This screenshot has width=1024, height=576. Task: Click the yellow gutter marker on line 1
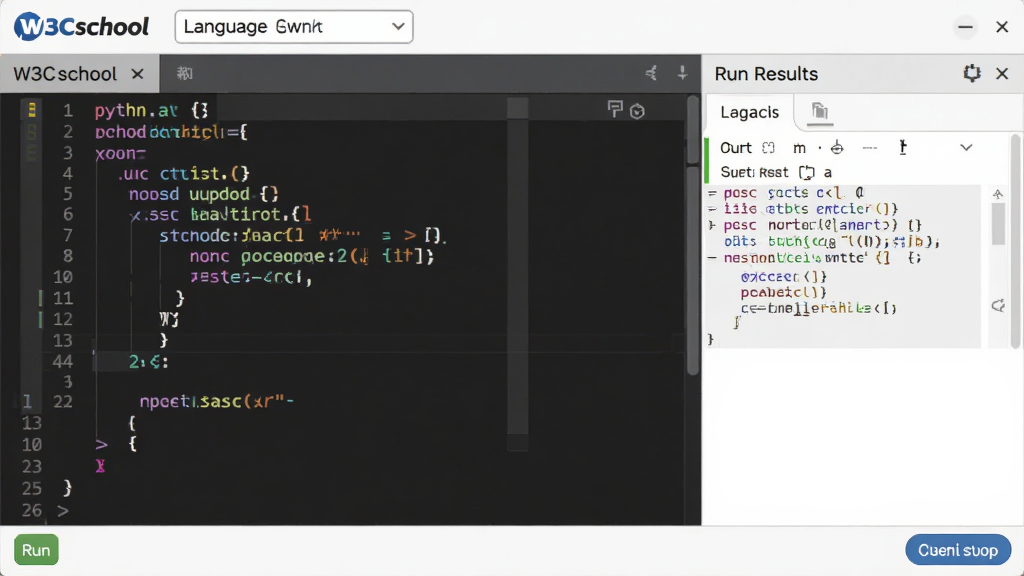[x=31, y=110]
